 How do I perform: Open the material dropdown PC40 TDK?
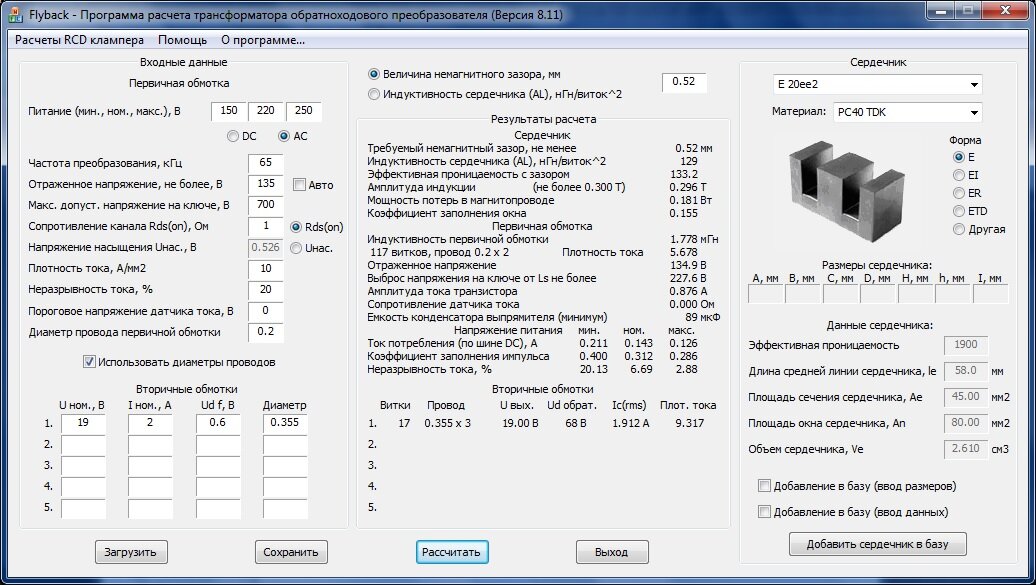[x=908, y=112]
